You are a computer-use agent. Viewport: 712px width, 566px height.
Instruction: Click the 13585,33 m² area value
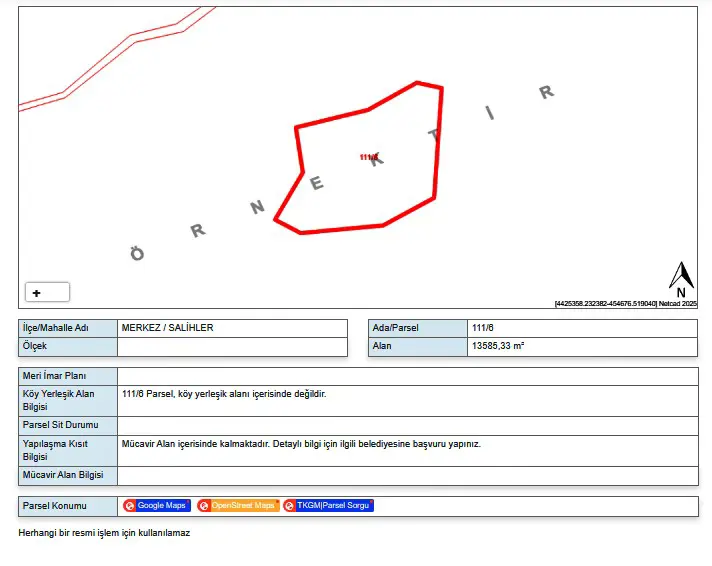point(498,346)
